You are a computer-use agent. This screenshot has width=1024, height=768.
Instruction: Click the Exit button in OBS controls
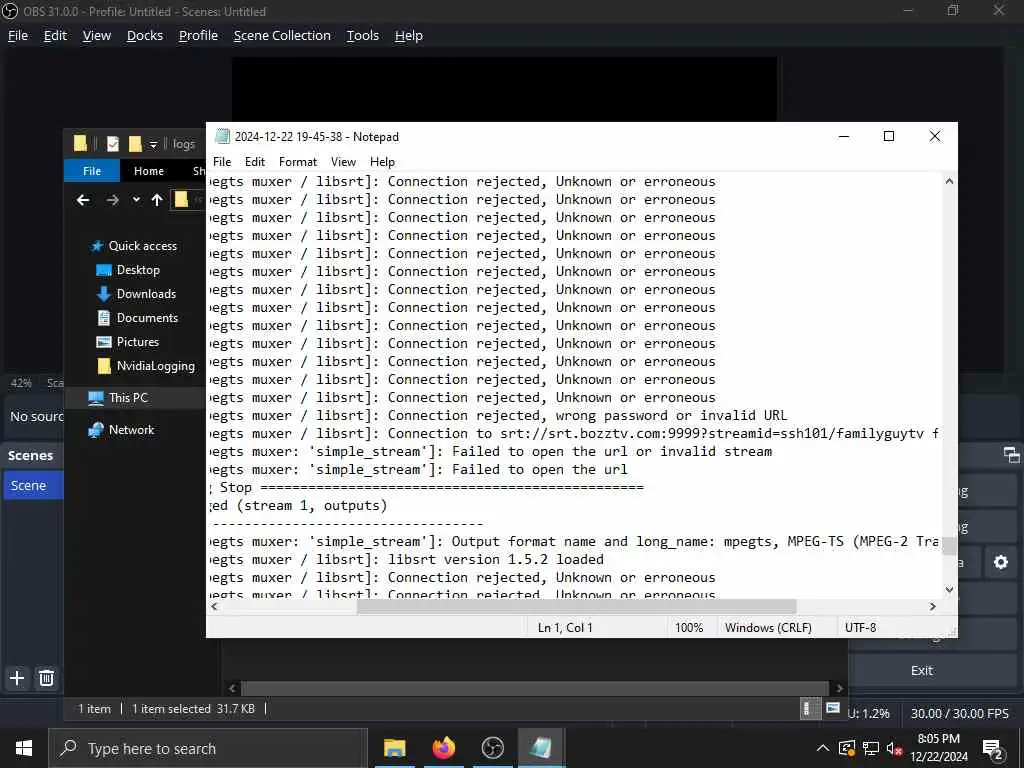coord(921,671)
